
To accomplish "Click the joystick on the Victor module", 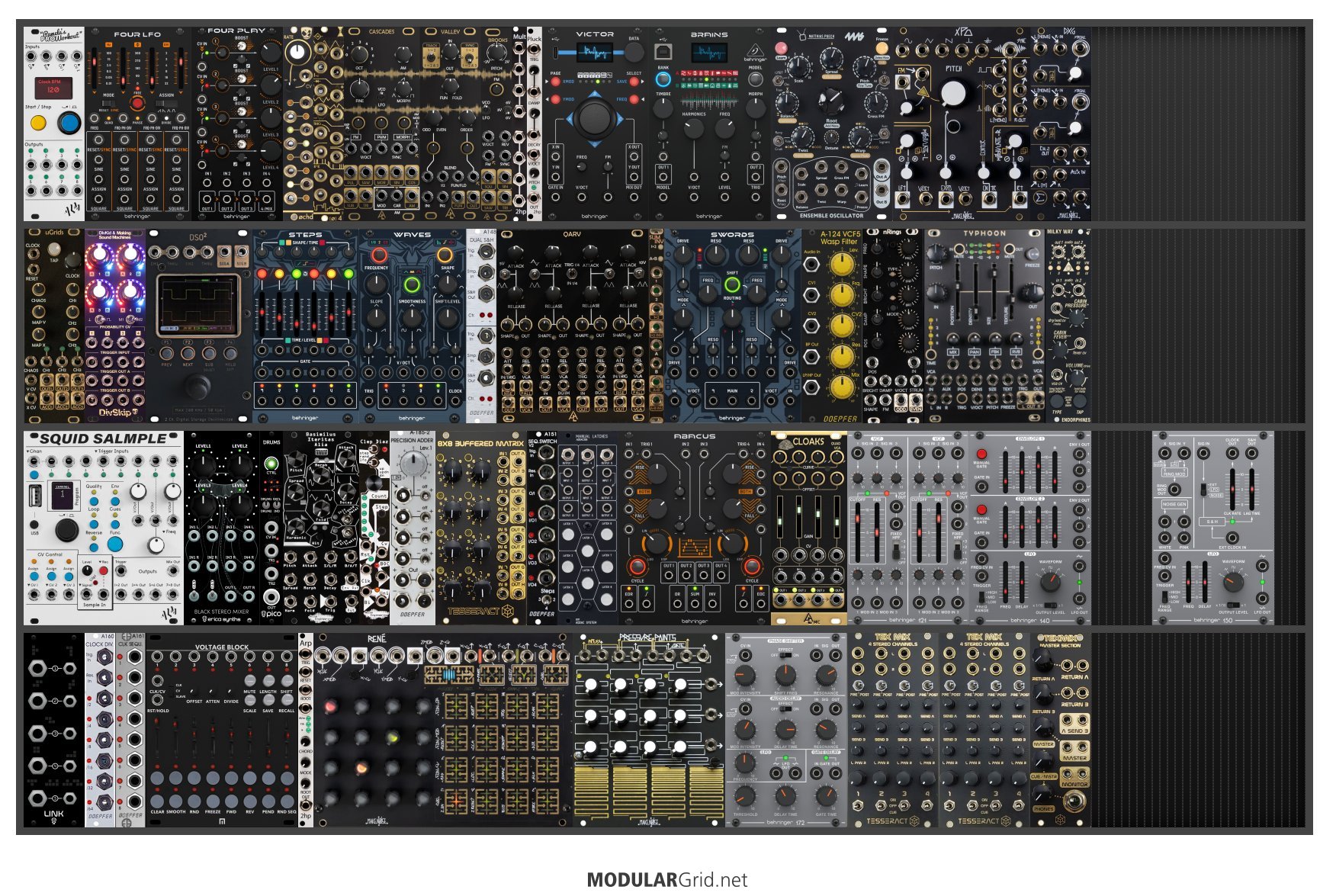I will pyautogui.click(x=595, y=118).
